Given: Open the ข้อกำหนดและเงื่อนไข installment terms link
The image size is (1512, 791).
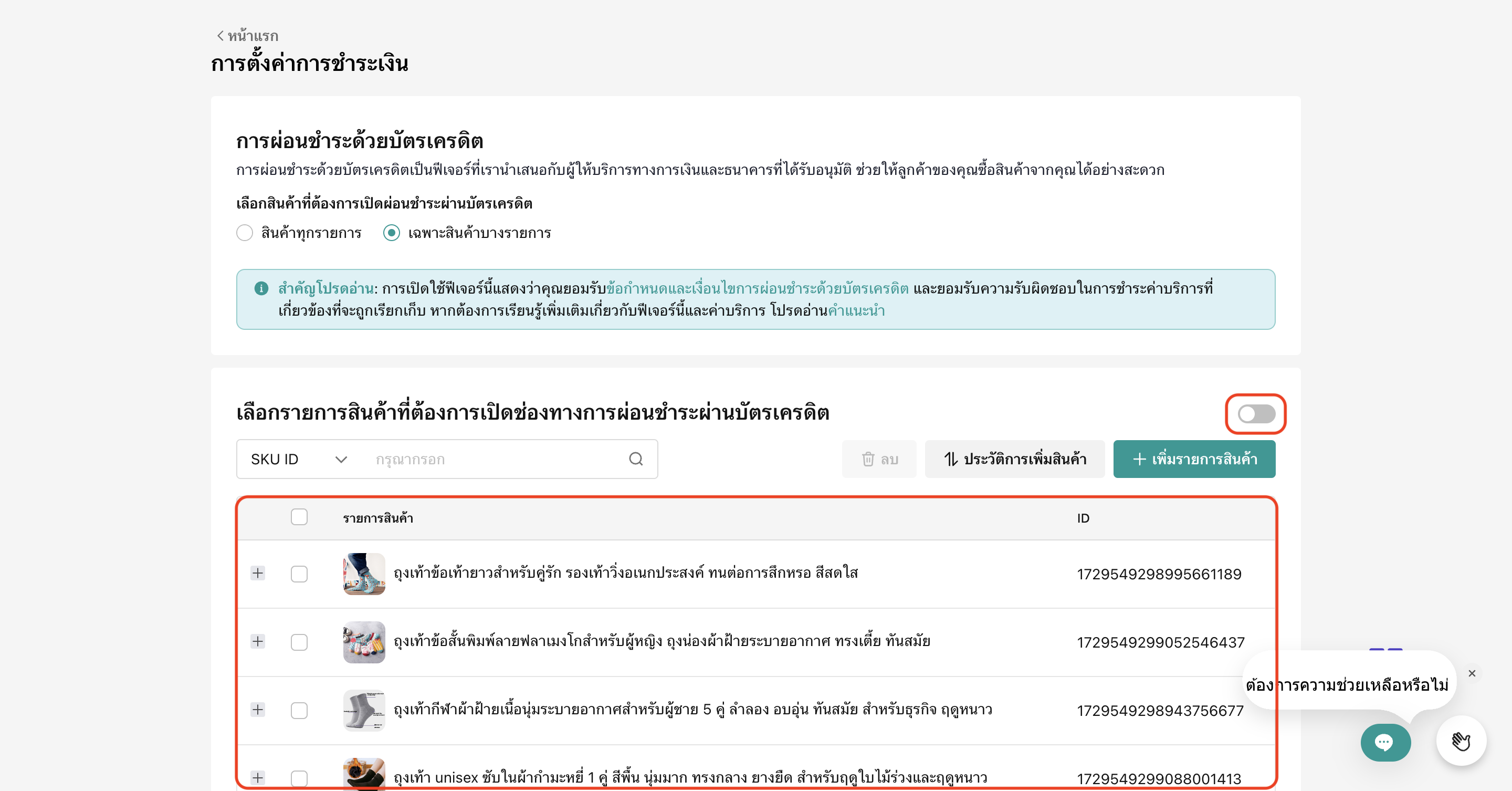Looking at the screenshot, I should tap(757, 288).
